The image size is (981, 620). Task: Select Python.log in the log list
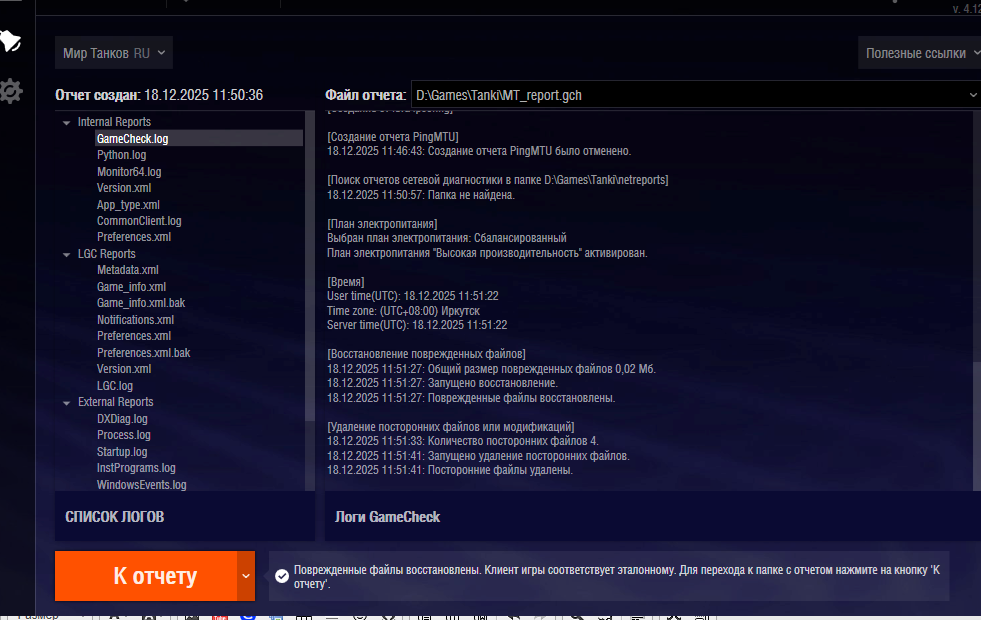[x=121, y=155]
